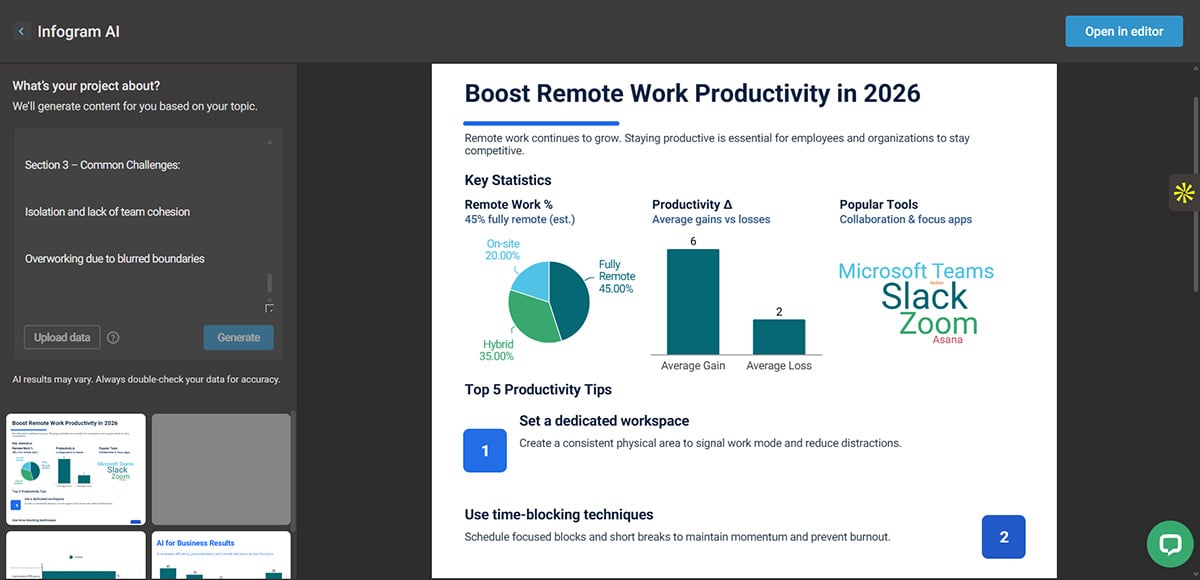Viewport: 1200px width, 580px height.
Task: Click the Open in editor button
Action: click(1123, 31)
